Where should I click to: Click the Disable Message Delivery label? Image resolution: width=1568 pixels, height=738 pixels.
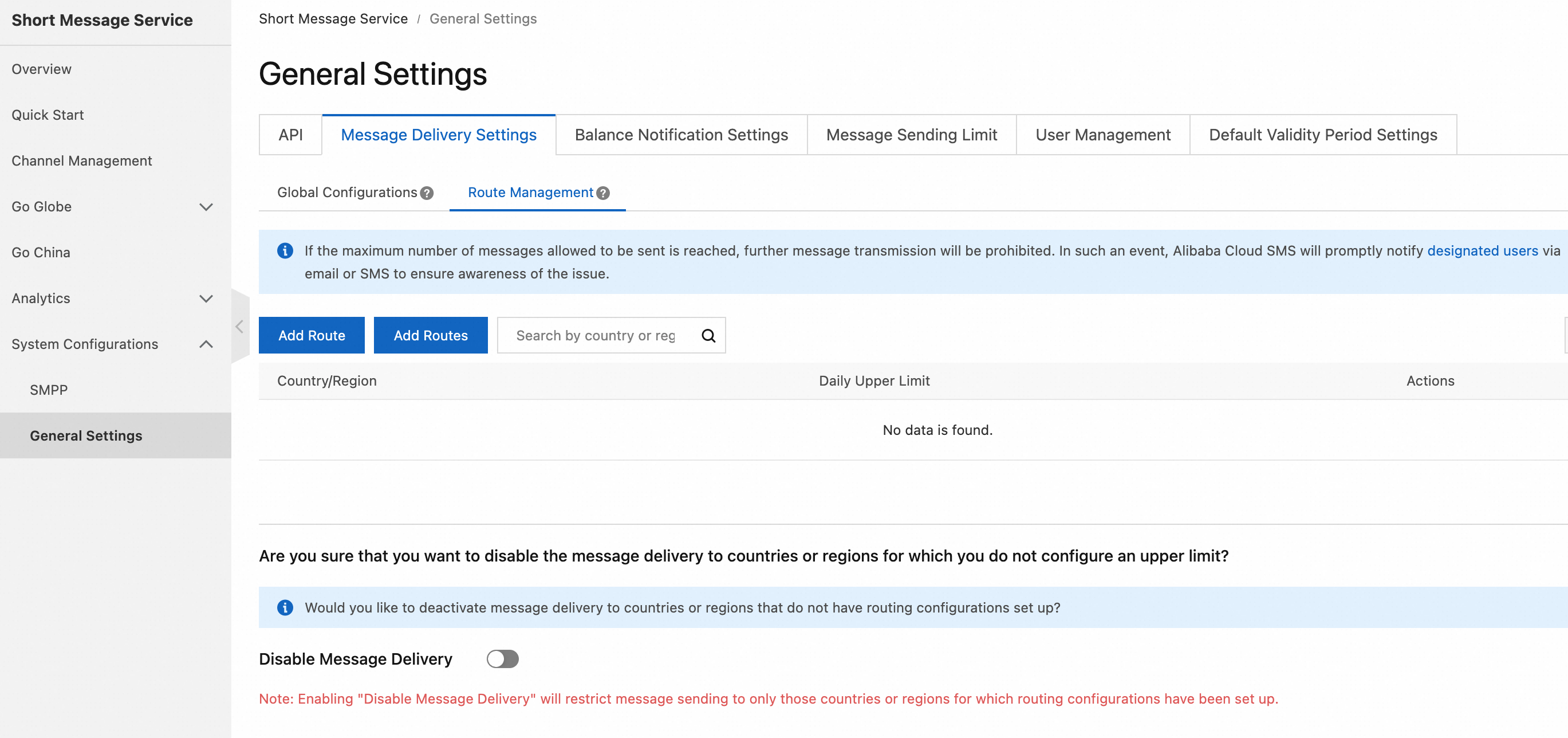coord(356,659)
